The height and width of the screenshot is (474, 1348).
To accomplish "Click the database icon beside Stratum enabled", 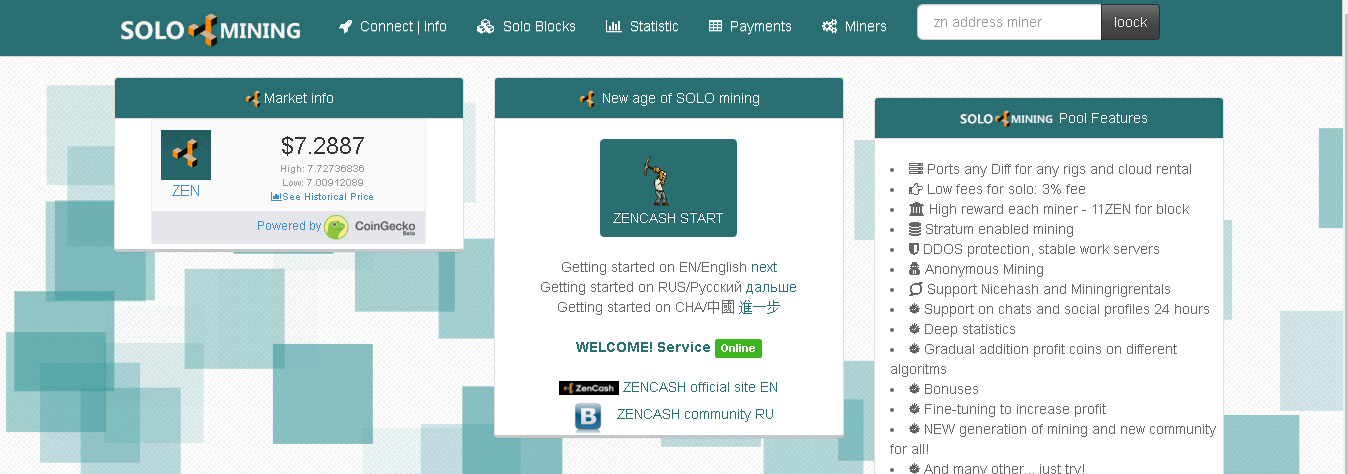I will pos(914,229).
